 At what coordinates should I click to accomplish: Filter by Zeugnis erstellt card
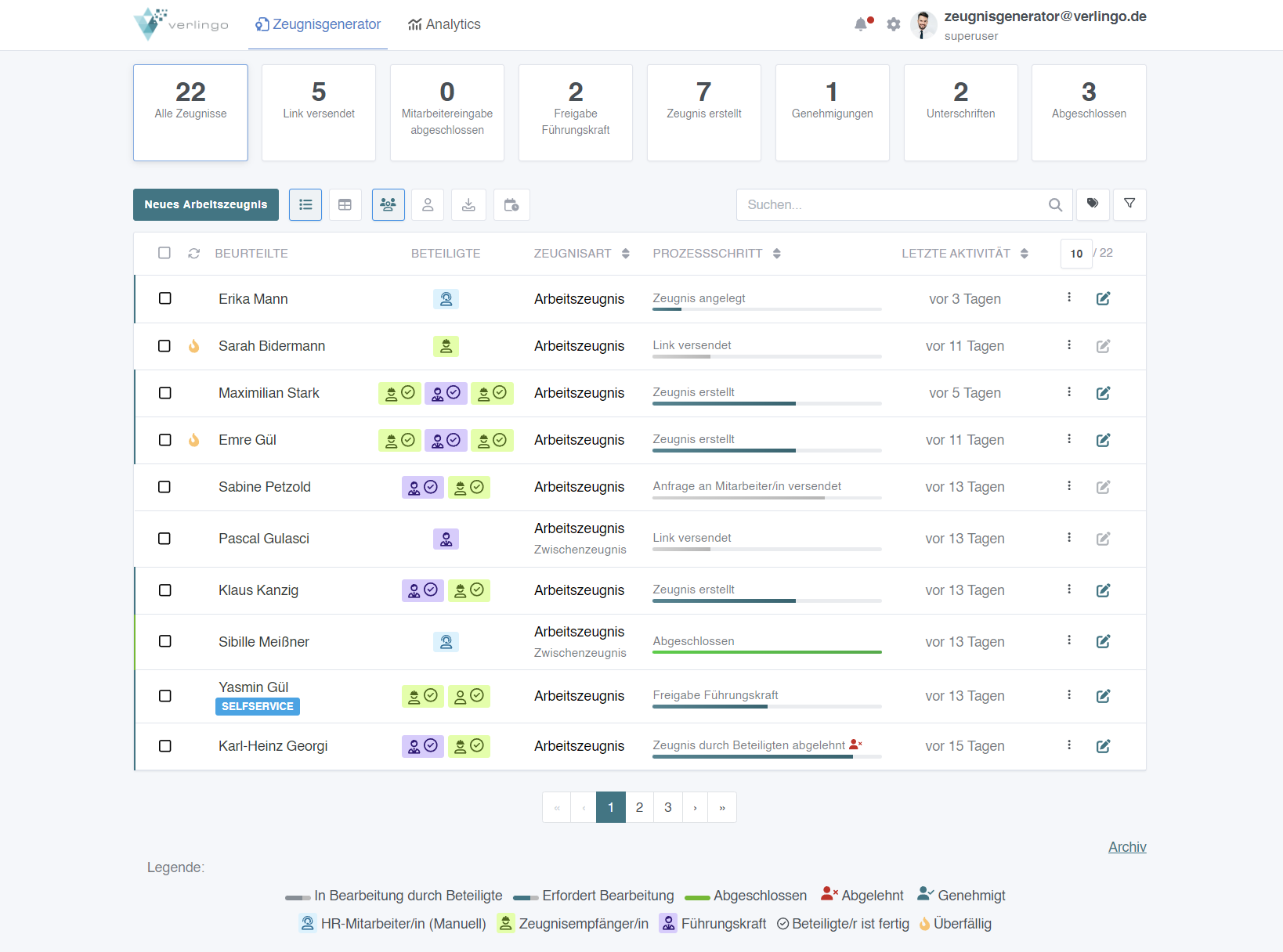[x=703, y=113]
